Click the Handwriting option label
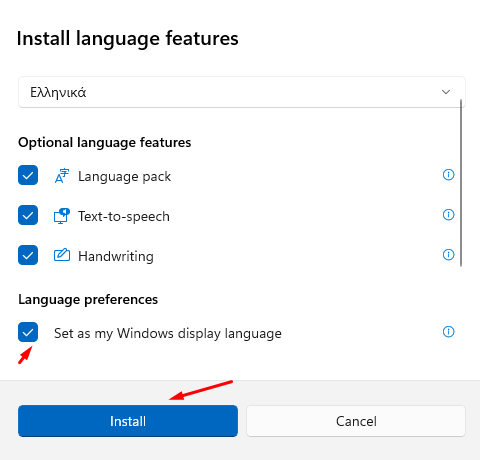This screenshot has height=460, width=480. [x=116, y=256]
